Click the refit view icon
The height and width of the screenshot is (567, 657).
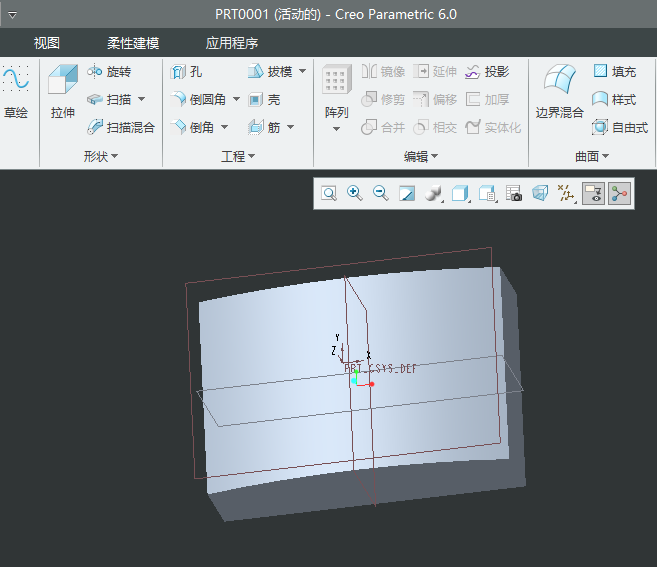point(329,194)
